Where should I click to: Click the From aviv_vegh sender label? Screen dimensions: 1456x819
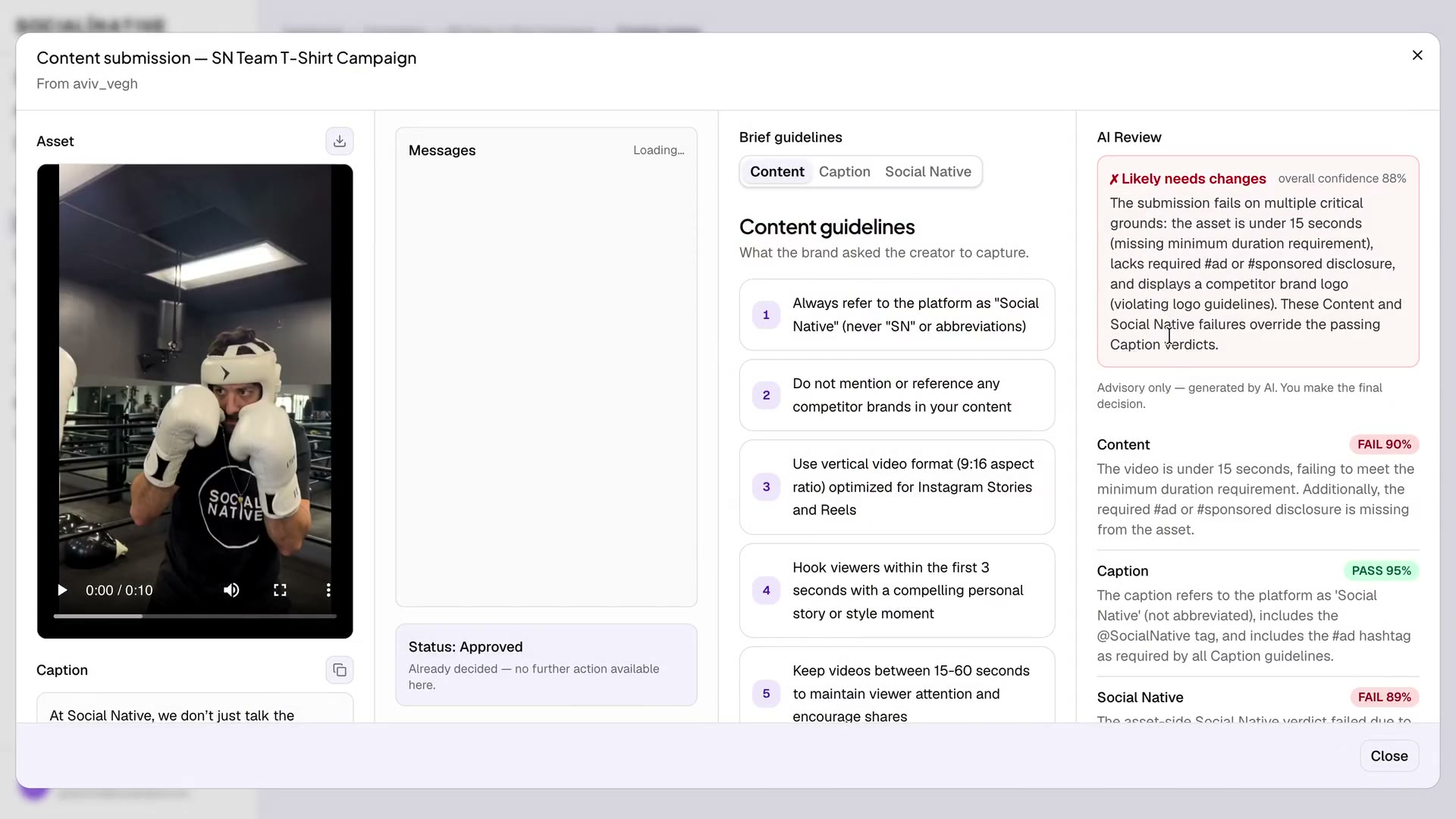(x=87, y=83)
